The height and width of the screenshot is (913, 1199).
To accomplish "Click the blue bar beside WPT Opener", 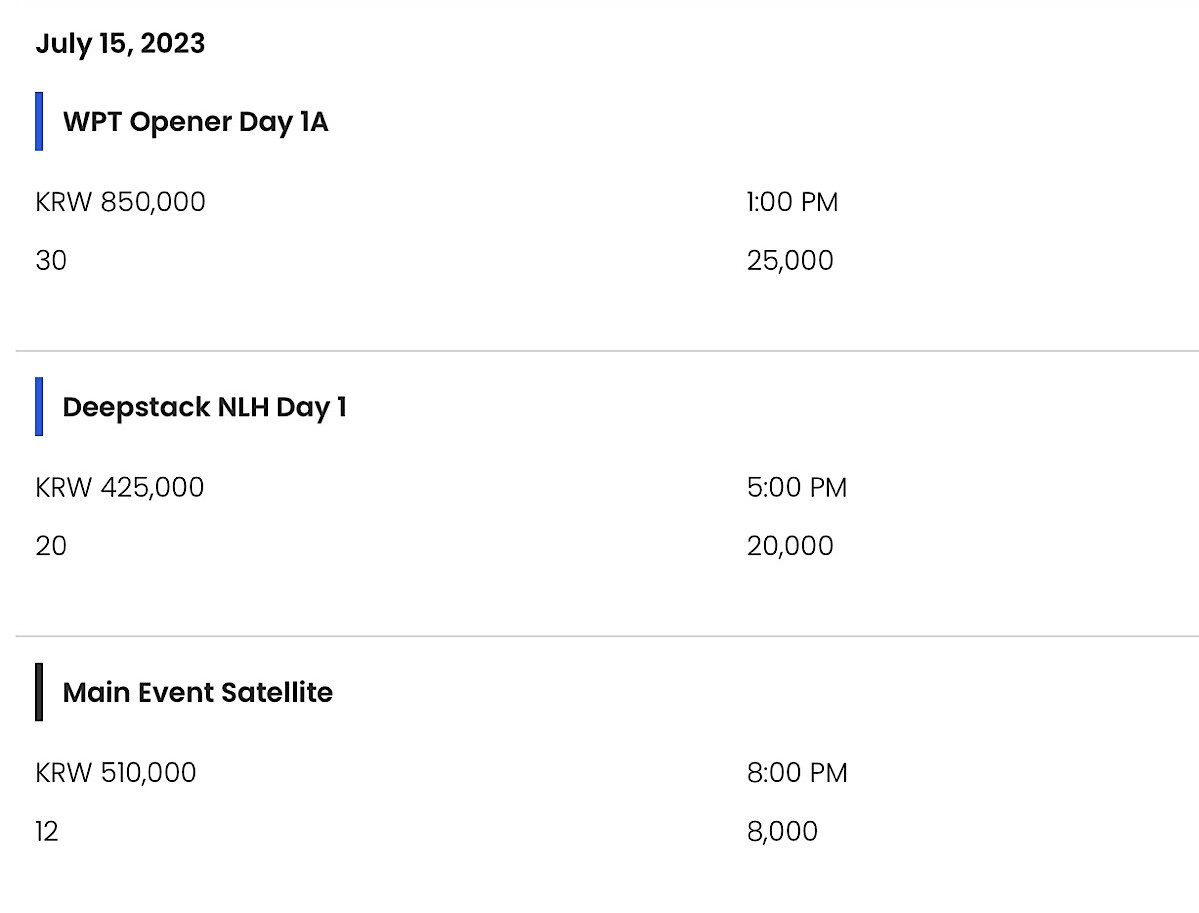I will [39, 122].
